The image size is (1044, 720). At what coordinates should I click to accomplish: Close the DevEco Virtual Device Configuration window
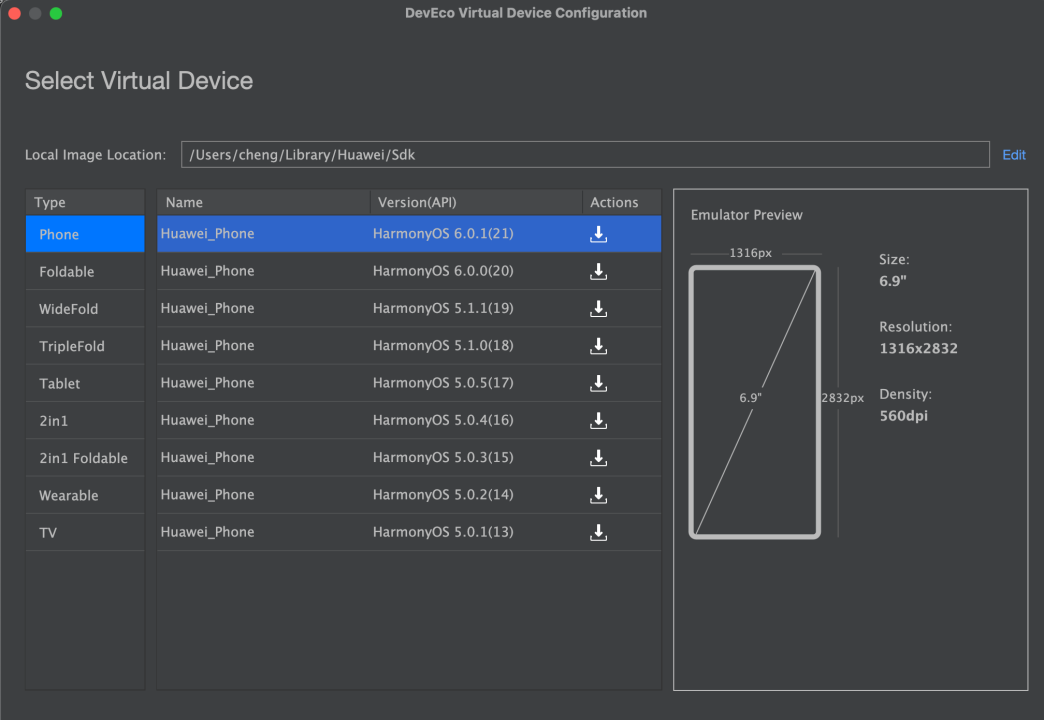click(x=15, y=13)
